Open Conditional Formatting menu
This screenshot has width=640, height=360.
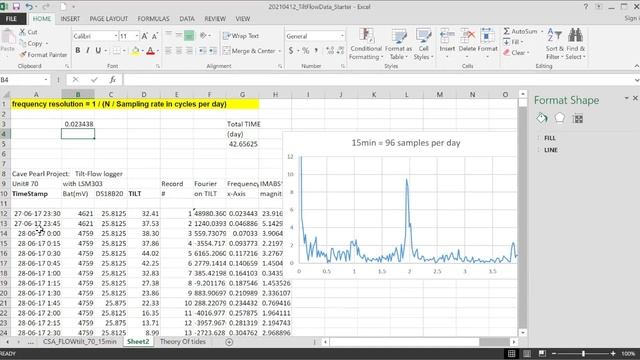pos(366,44)
